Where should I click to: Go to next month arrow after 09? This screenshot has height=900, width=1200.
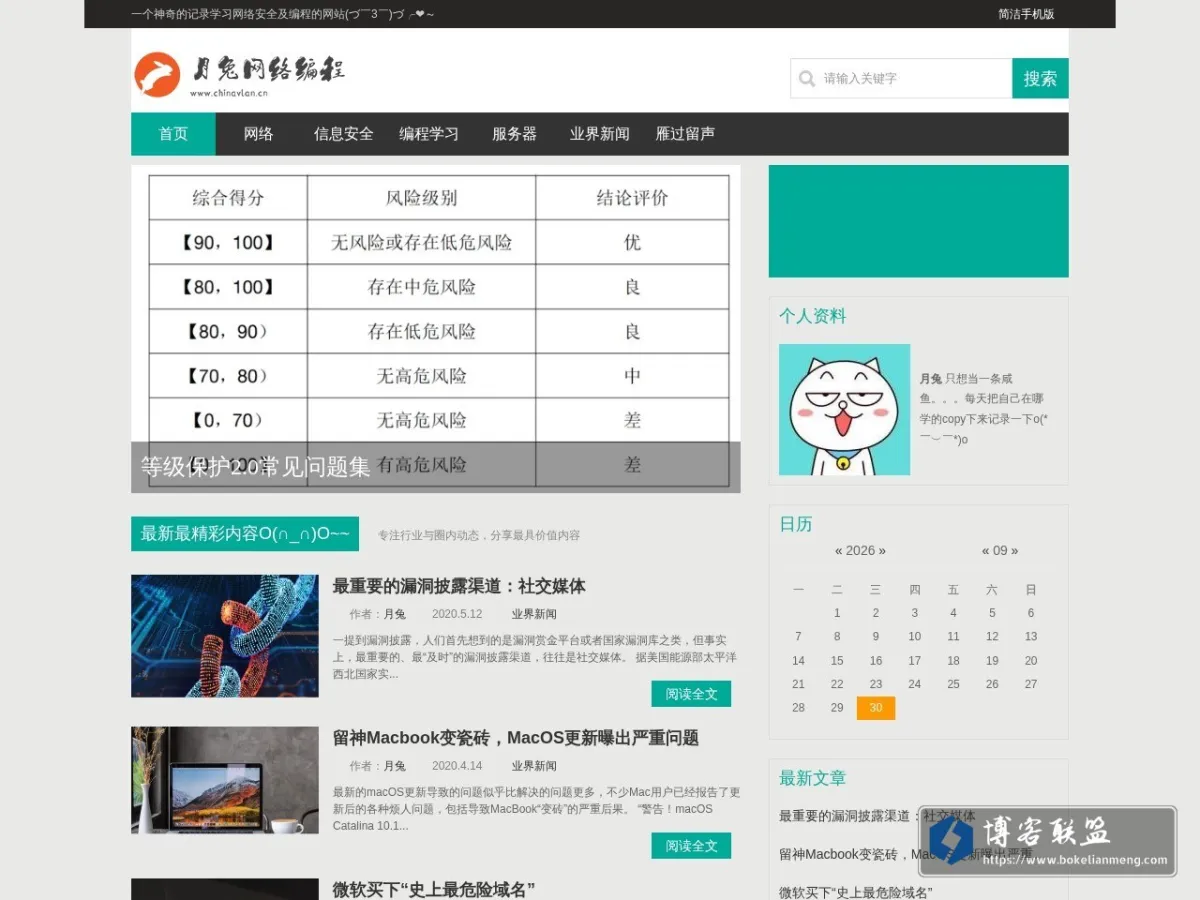click(x=1015, y=550)
